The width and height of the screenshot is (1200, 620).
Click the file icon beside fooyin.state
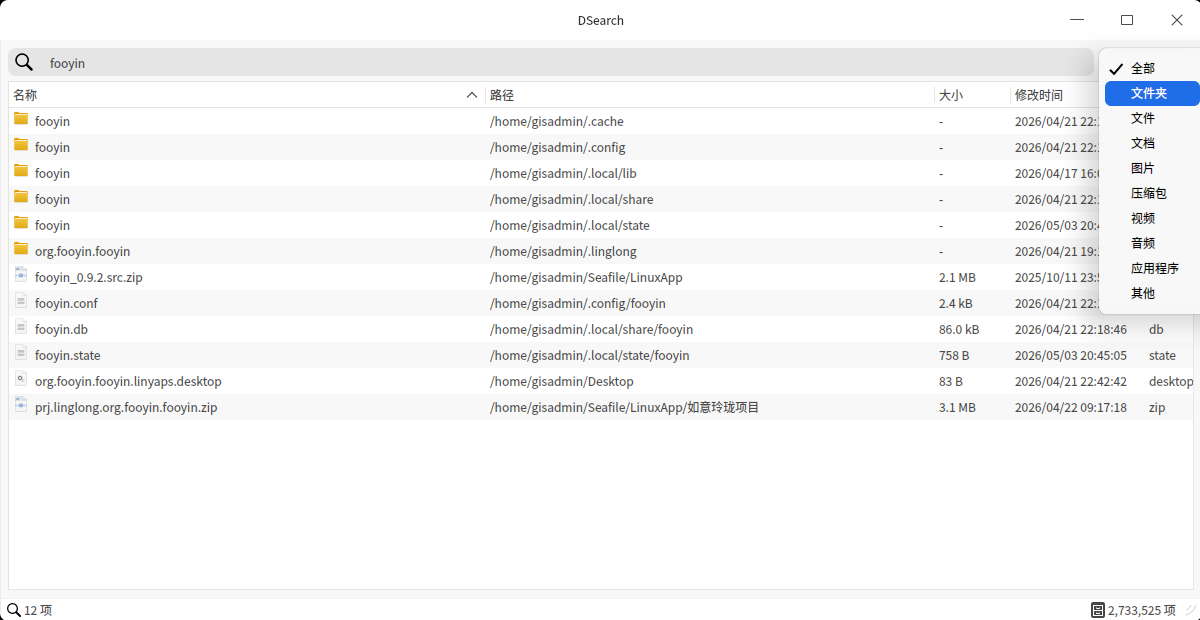[x=21, y=353]
